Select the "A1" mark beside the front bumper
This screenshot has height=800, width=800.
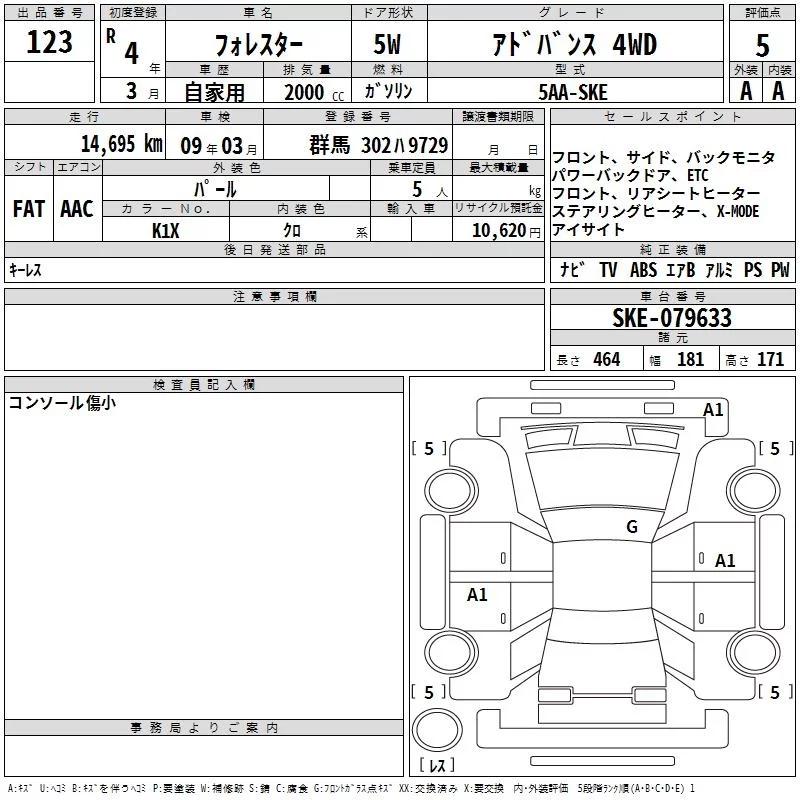click(713, 410)
